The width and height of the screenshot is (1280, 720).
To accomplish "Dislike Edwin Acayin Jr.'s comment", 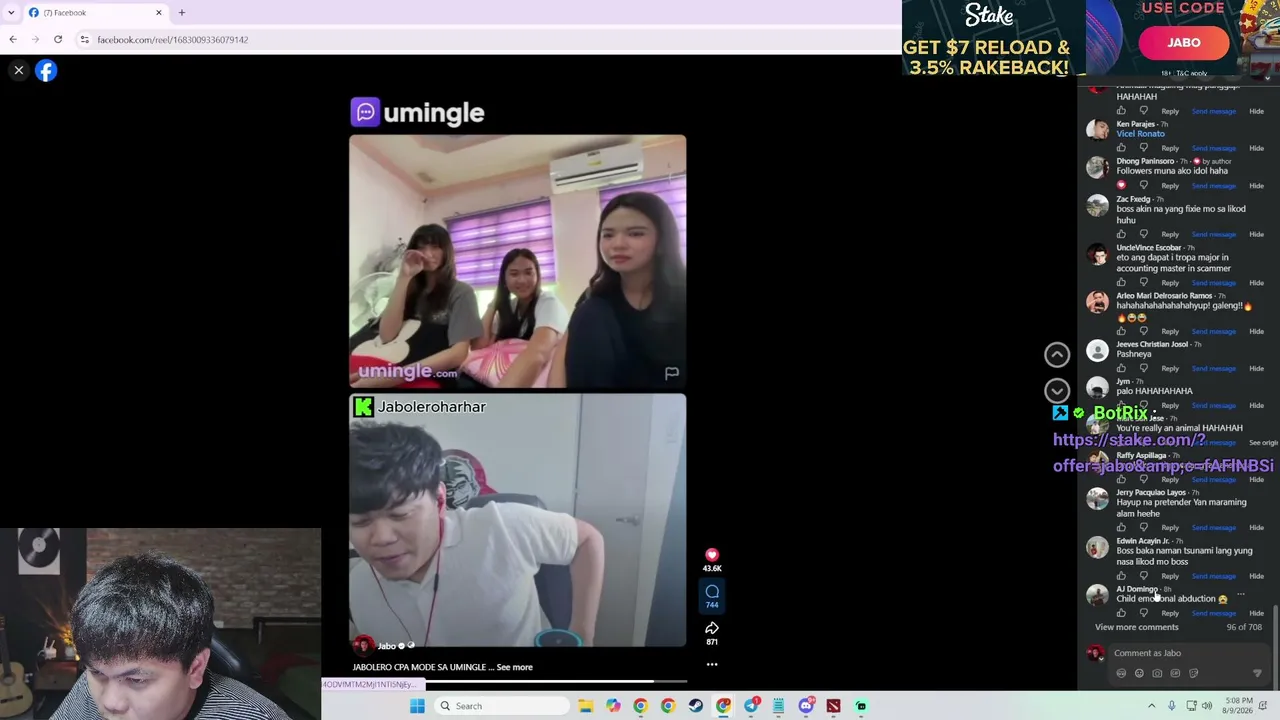I will [1144, 576].
